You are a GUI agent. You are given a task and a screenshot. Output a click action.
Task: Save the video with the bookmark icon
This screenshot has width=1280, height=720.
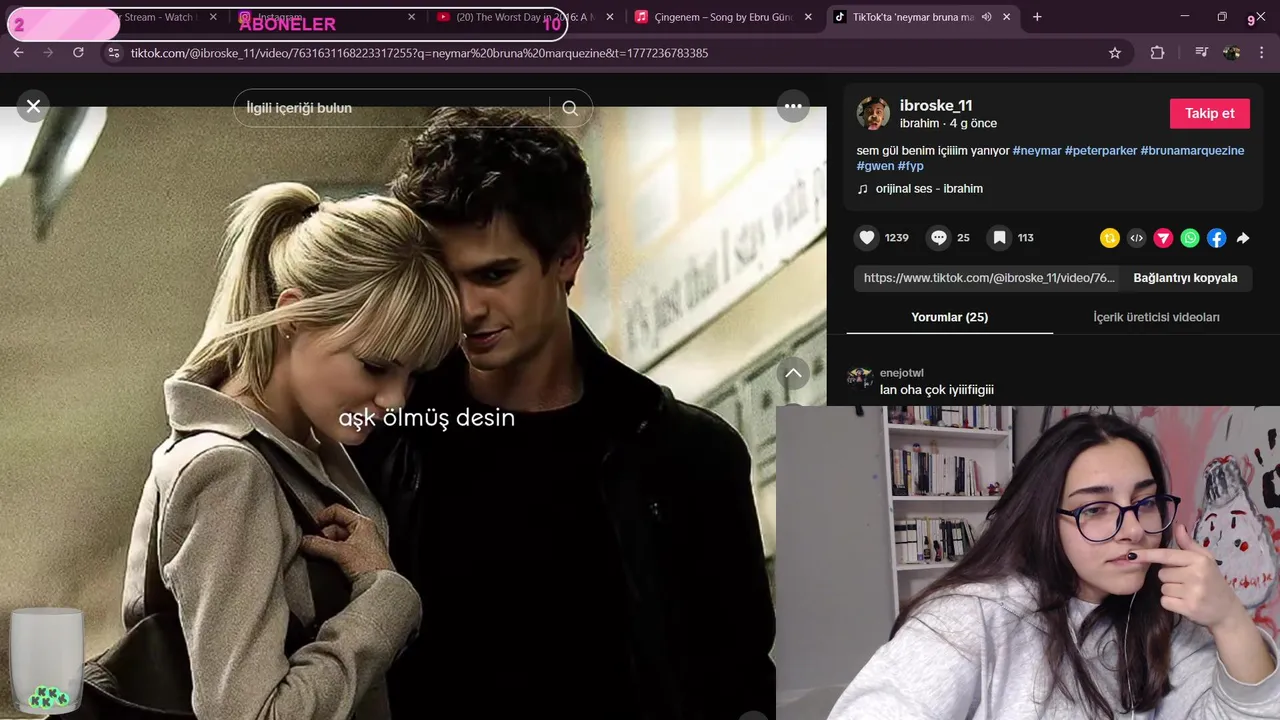[x=999, y=238]
